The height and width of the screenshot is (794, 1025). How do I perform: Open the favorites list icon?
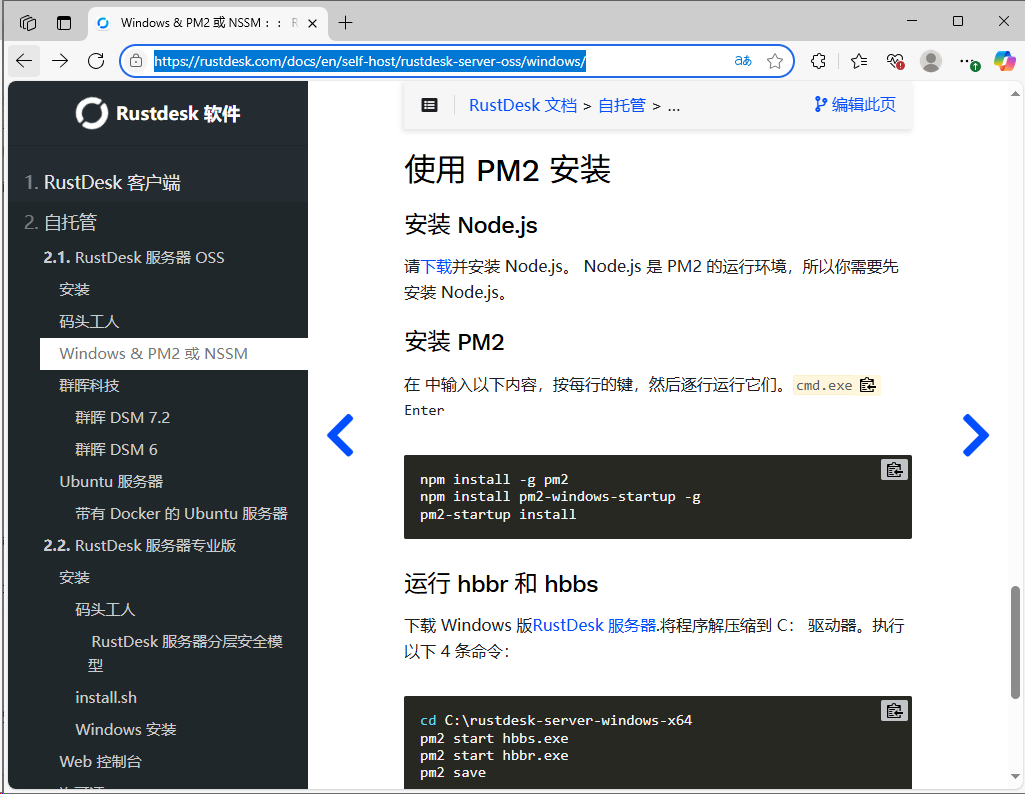859,61
